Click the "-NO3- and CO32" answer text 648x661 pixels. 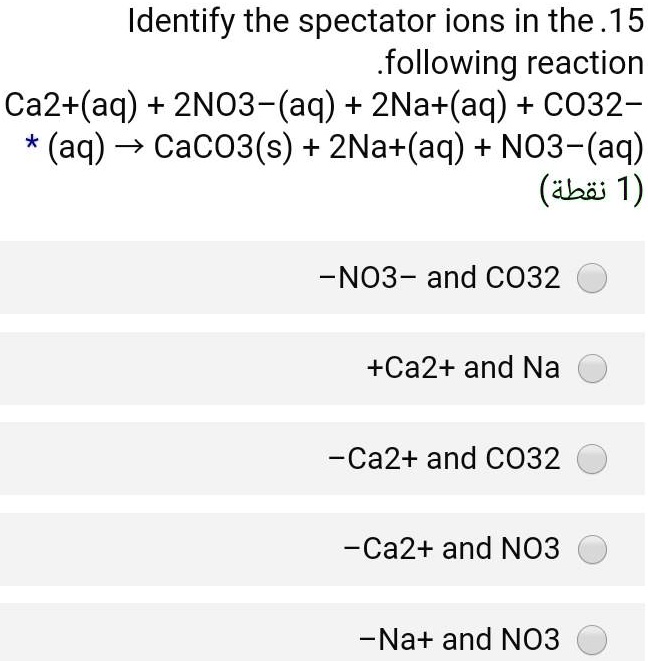(x=439, y=277)
